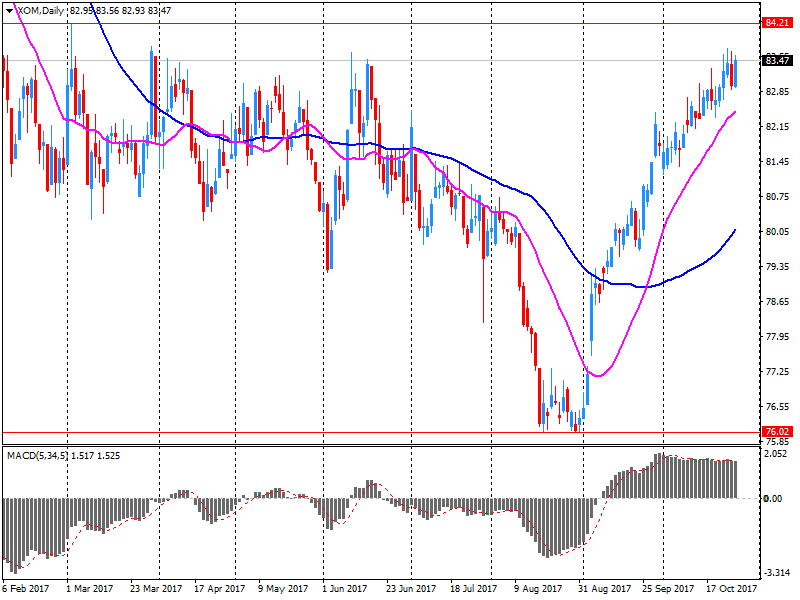The image size is (800, 600).
Task: Click the MACD(5,34,5) indicator label
Action: point(37,456)
